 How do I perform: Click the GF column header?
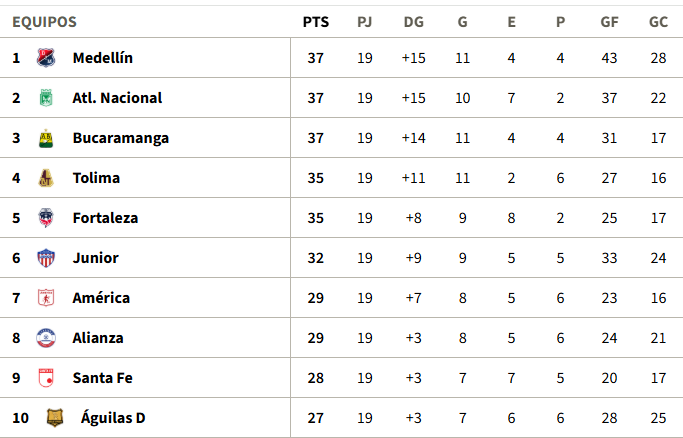click(609, 22)
